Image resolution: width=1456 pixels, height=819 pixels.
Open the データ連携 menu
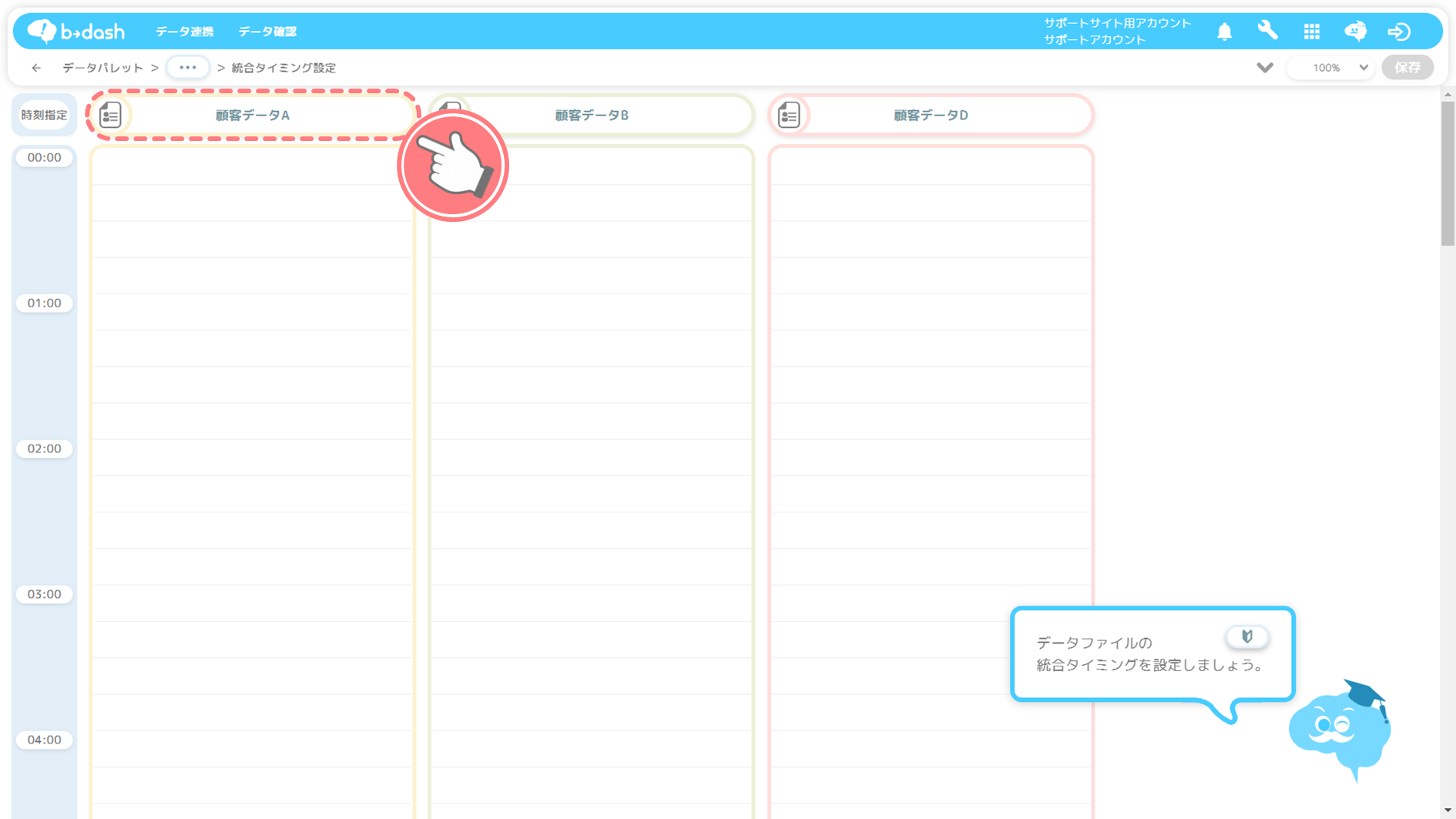[184, 32]
